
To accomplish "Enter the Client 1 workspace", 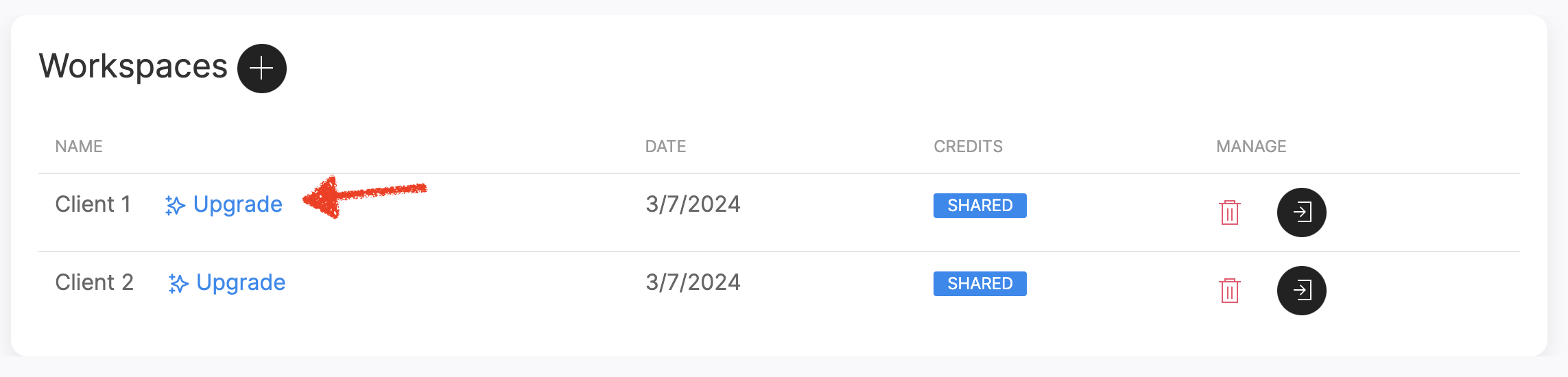I will (1301, 212).
